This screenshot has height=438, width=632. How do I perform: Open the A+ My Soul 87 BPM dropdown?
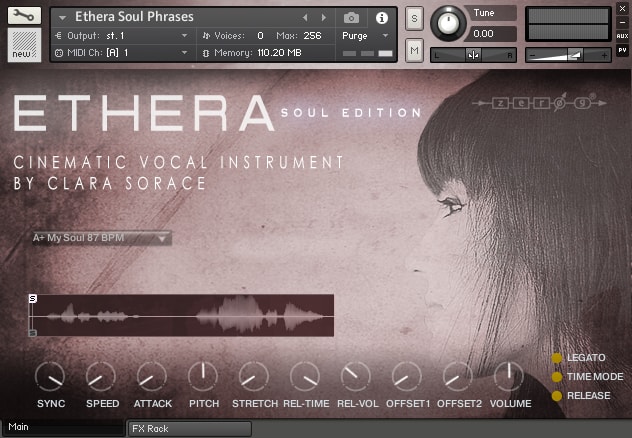tap(102, 238)
